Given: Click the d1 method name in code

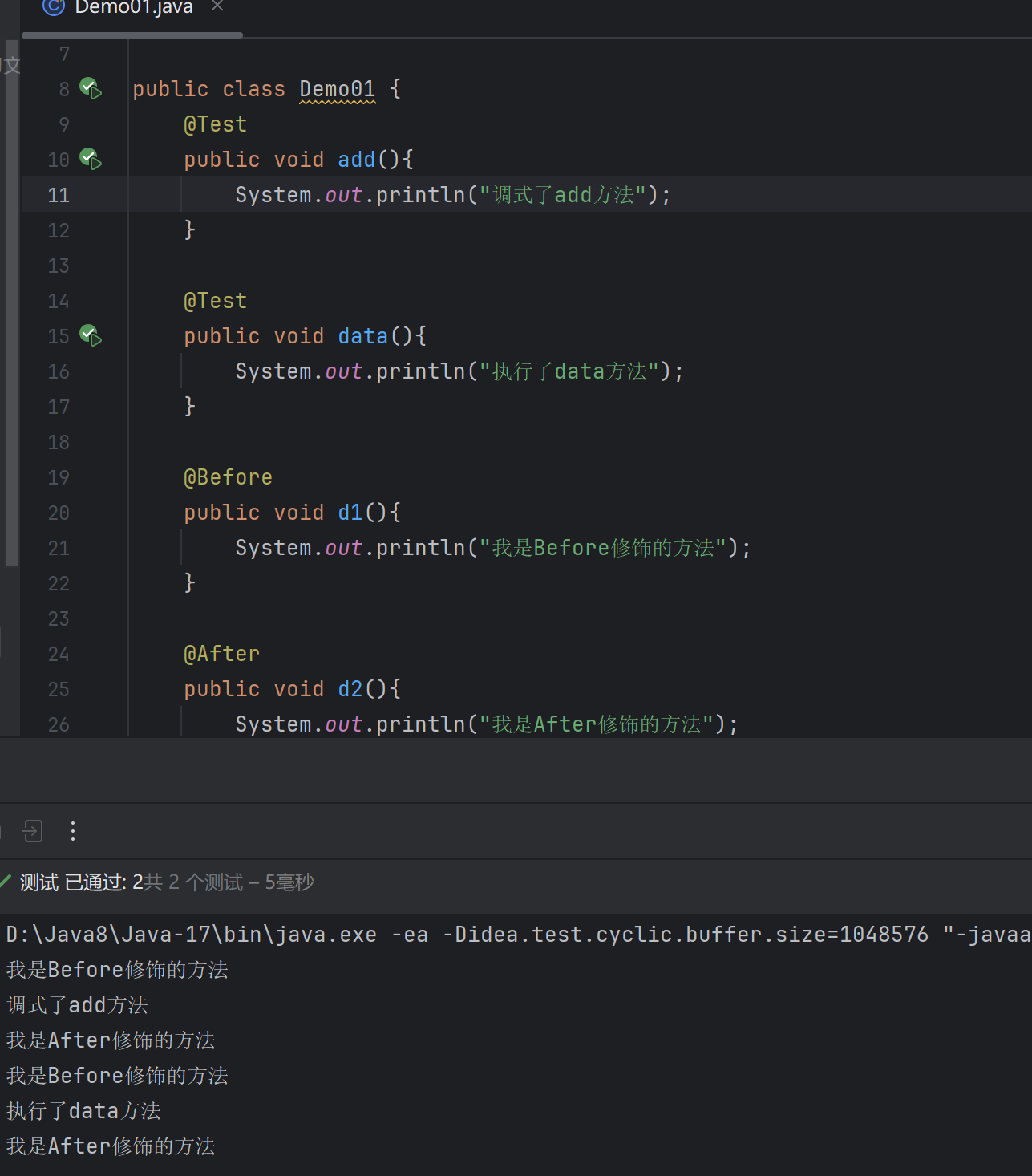Looking at the screenshot, I should pos(350,513).
